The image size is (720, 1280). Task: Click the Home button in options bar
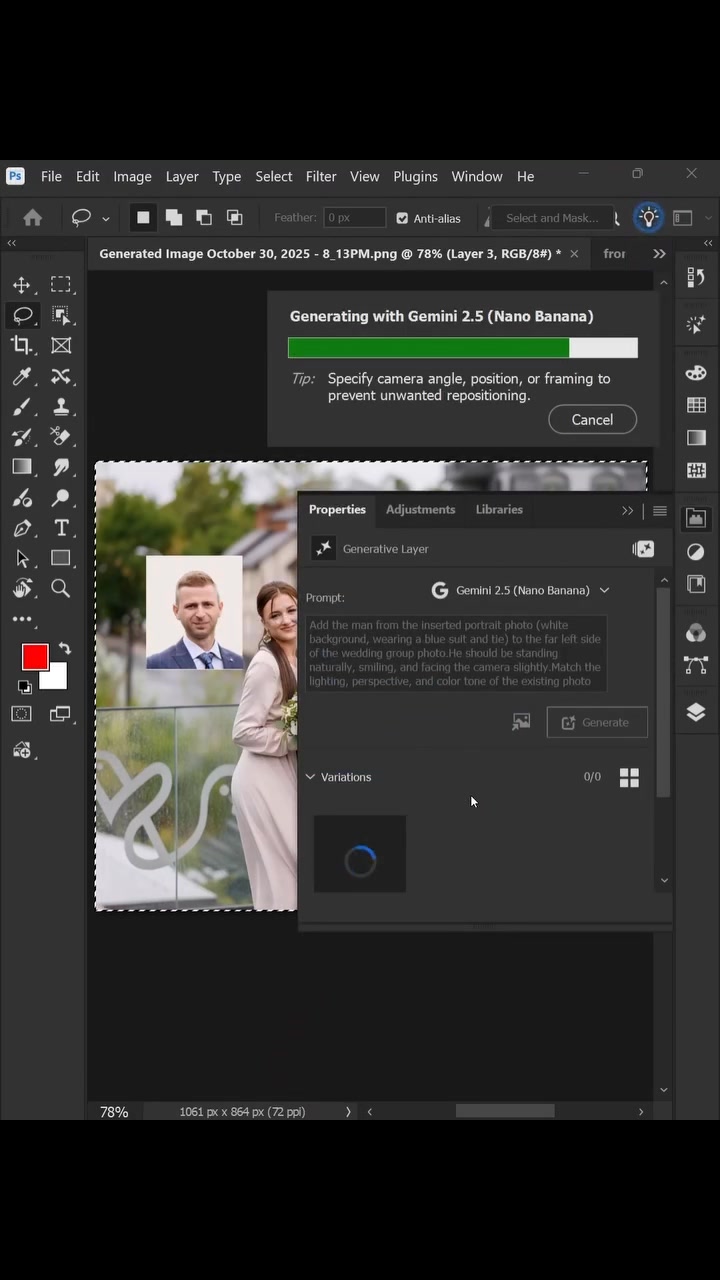coord(33,217)
